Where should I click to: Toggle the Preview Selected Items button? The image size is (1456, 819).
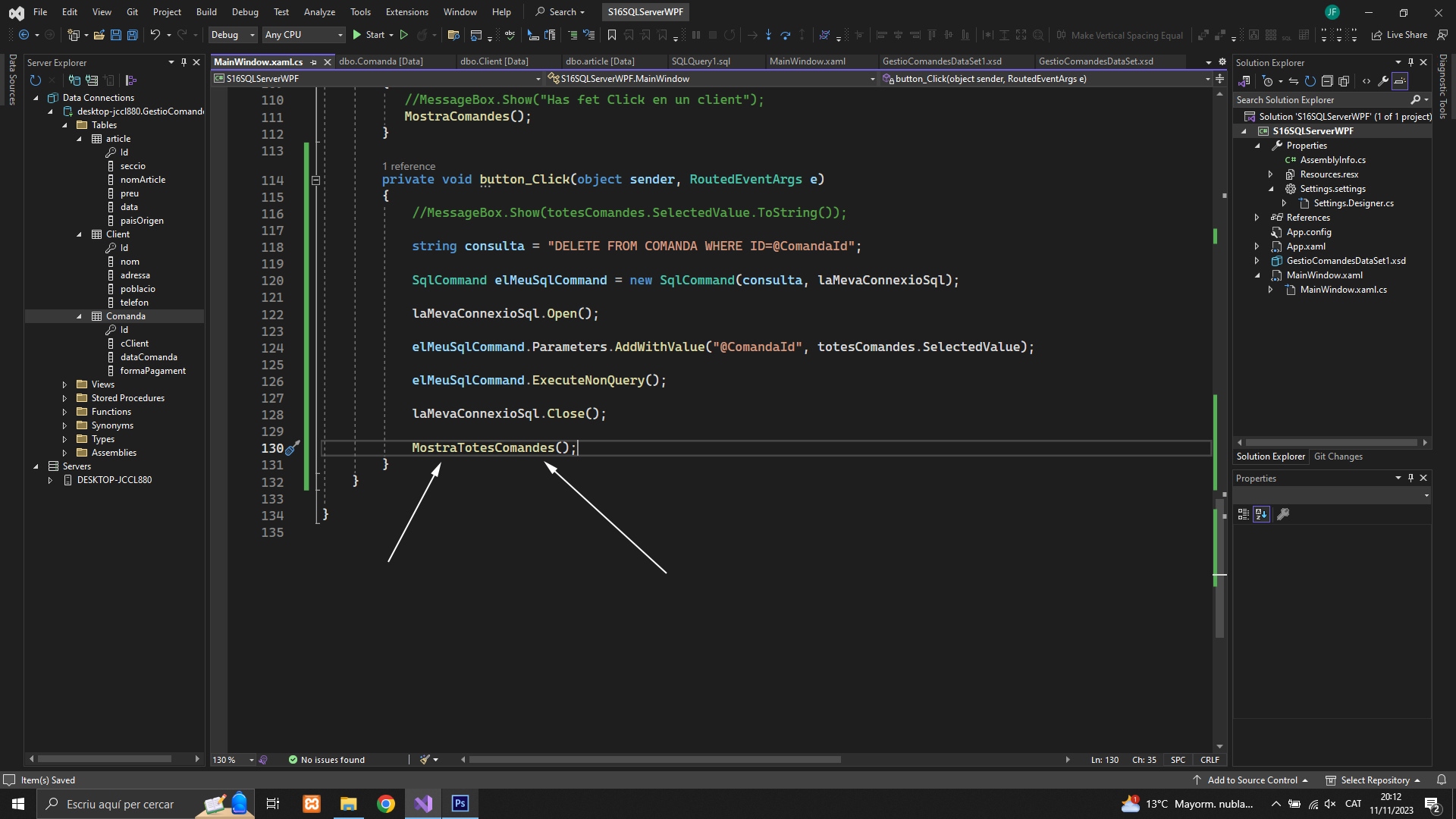[1400, 81]
